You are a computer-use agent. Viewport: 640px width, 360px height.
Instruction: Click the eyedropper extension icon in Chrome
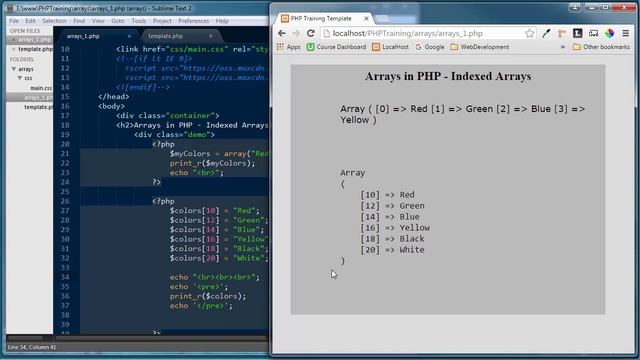(546, 33)
